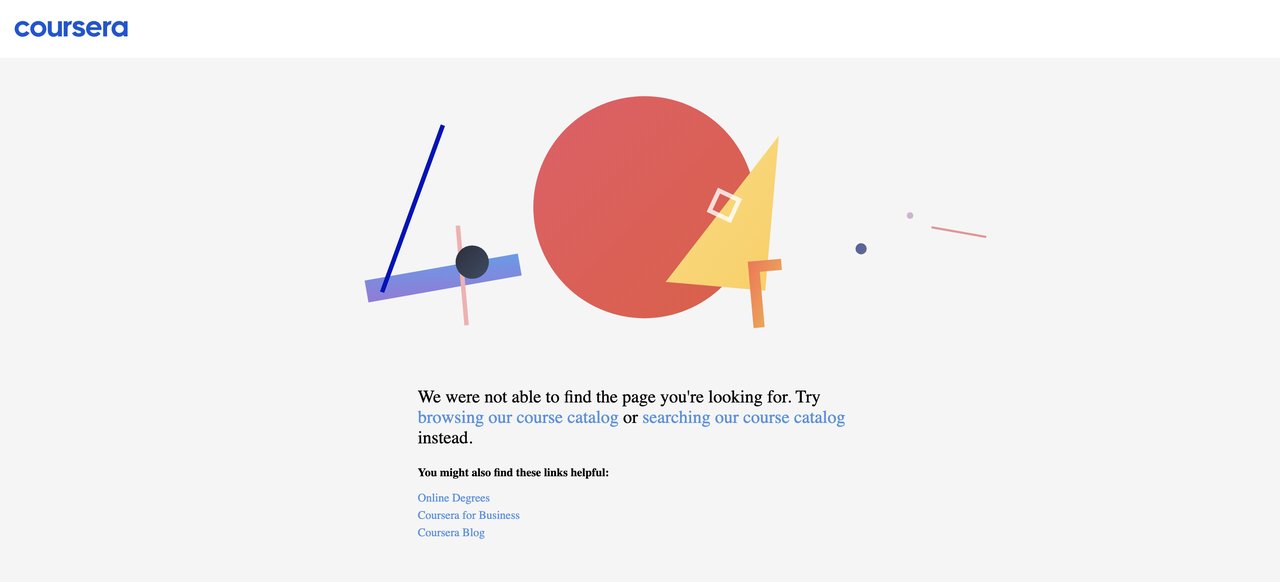Go to Coursera for Business
The width and height of the screenshot is (1280, 582).
pos(468,515)
